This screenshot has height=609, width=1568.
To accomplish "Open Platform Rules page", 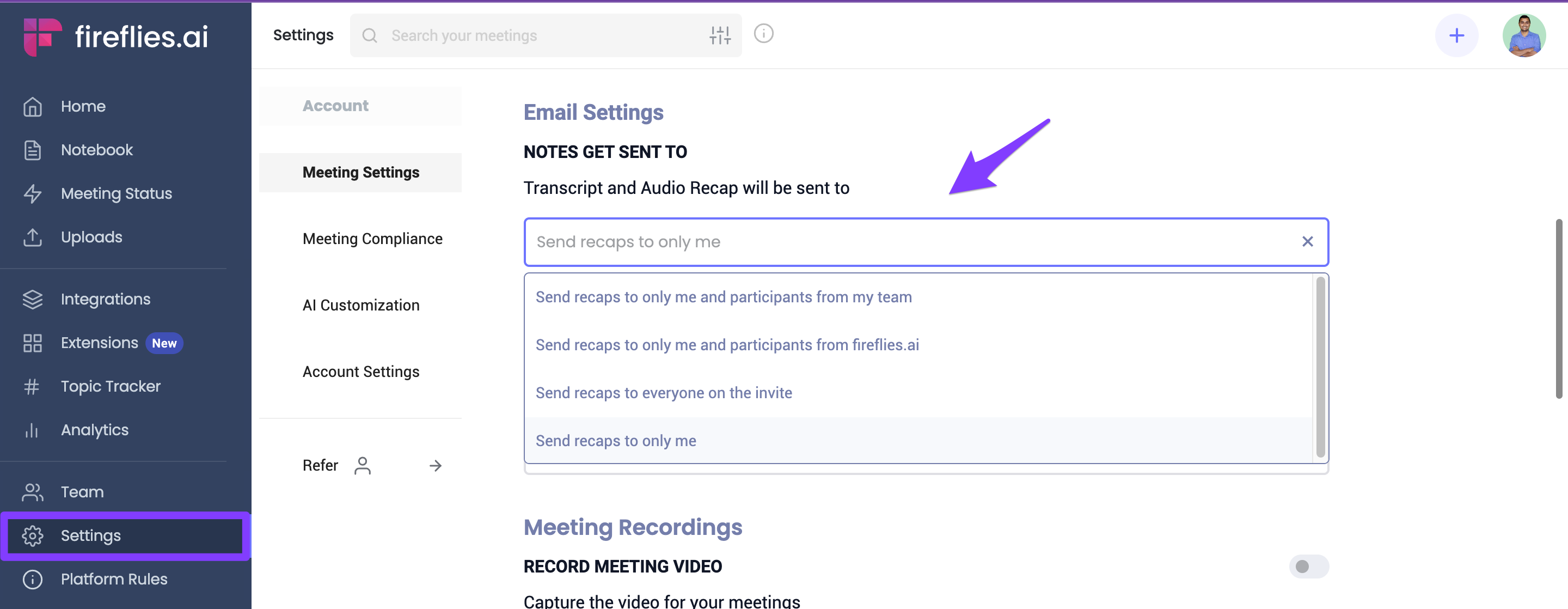I will point(114,579).
